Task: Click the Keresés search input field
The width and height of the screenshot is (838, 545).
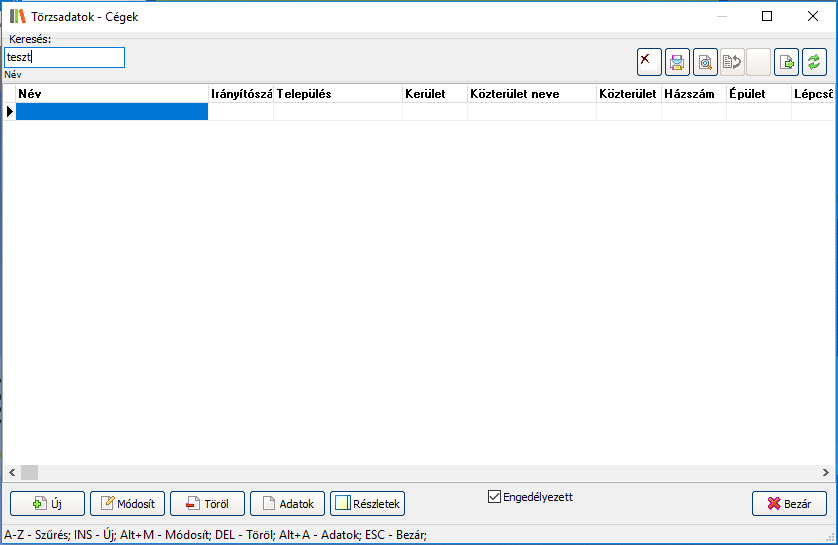Action: click(65, 58)
